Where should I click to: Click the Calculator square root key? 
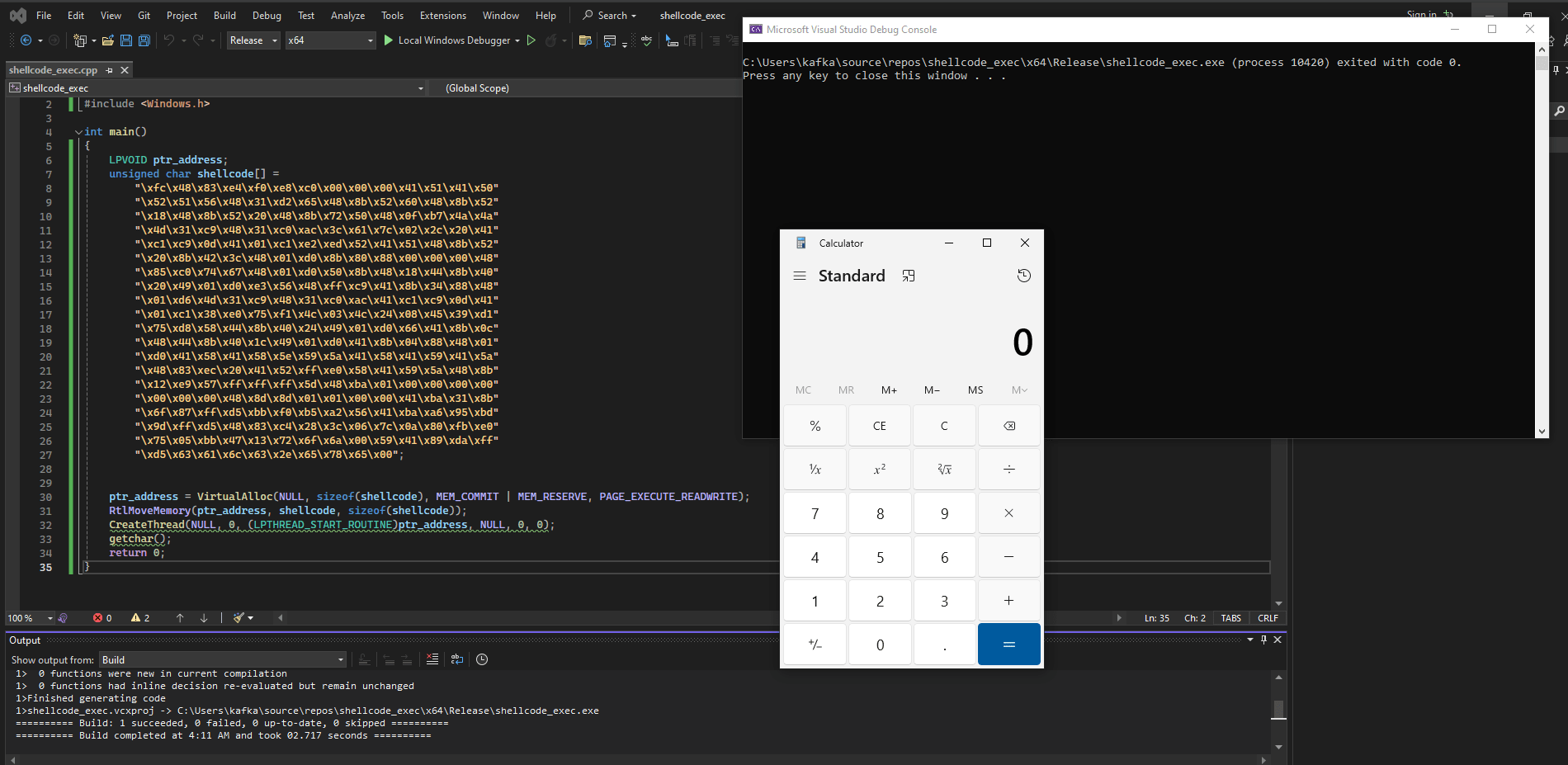point(944,470)
